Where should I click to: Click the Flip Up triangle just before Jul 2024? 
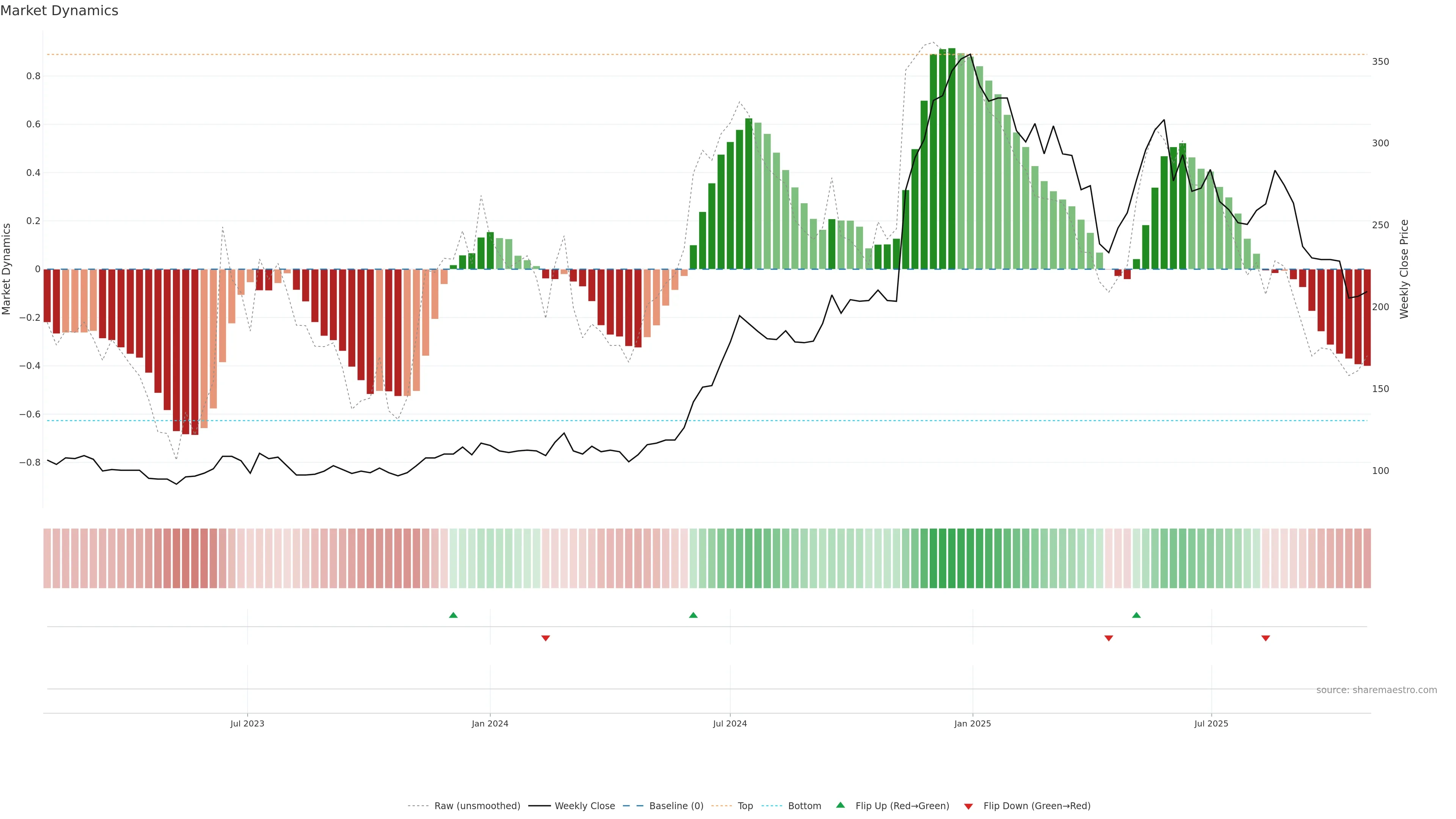coord(693,615)
